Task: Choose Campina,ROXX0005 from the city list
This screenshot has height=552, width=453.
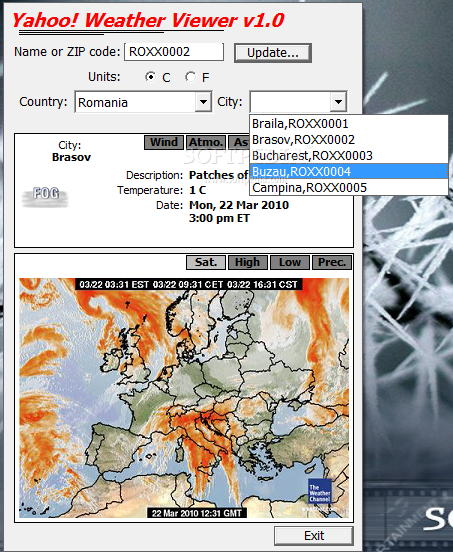Action: 349,187
